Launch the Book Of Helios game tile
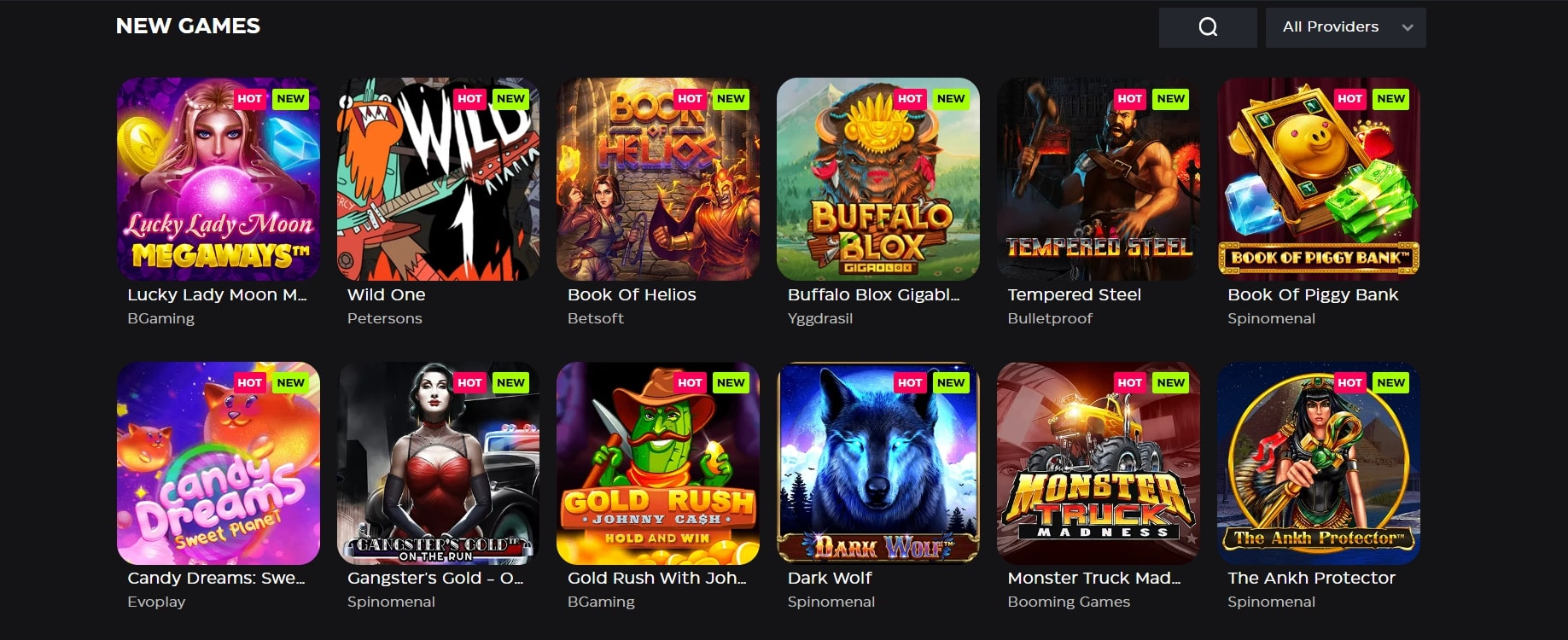Viewport: 1568px width, 640px height. 658,179
